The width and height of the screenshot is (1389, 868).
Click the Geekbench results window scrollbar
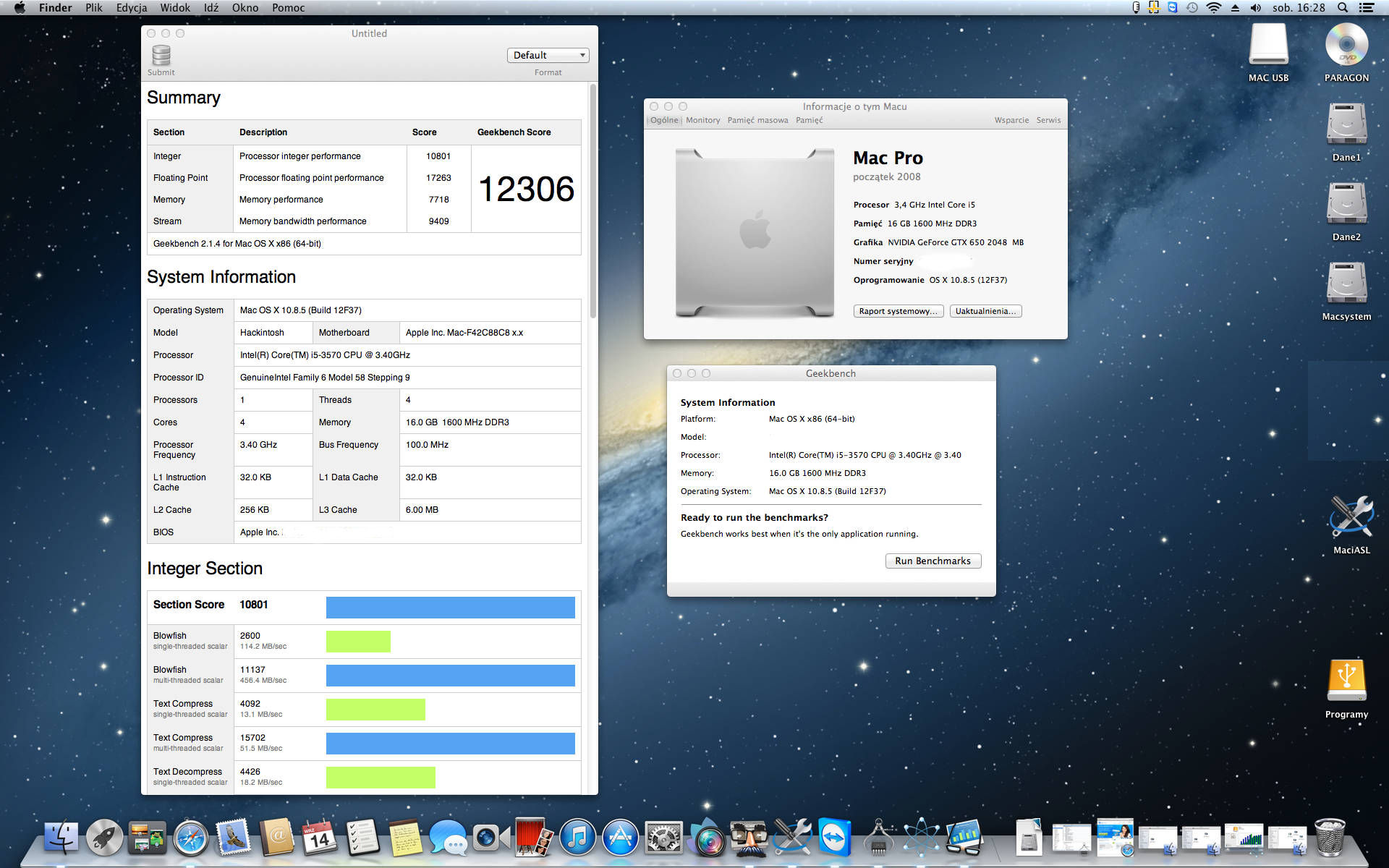593,201
